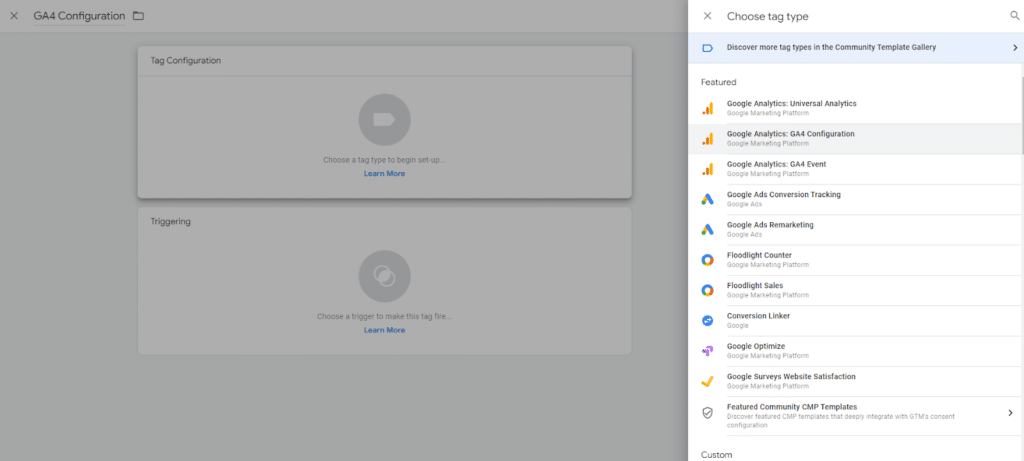Click the Tag Configuration card header
This screenshot has height=461, width=1024.
coord(385,61)
